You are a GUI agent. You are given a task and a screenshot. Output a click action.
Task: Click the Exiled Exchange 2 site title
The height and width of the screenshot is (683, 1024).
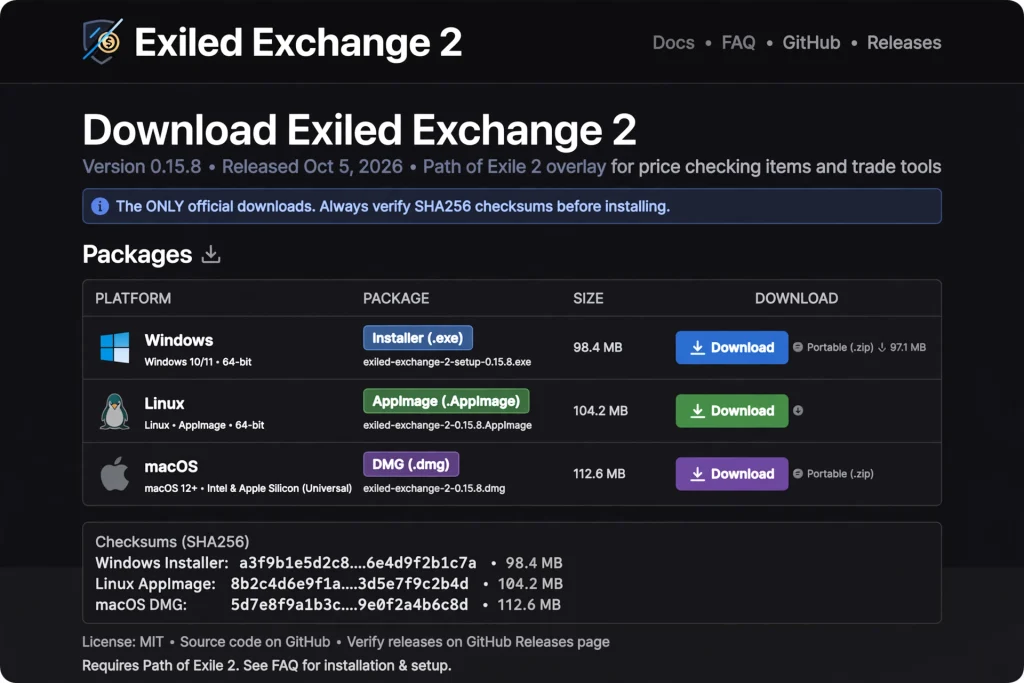click(x=298, y=42)
